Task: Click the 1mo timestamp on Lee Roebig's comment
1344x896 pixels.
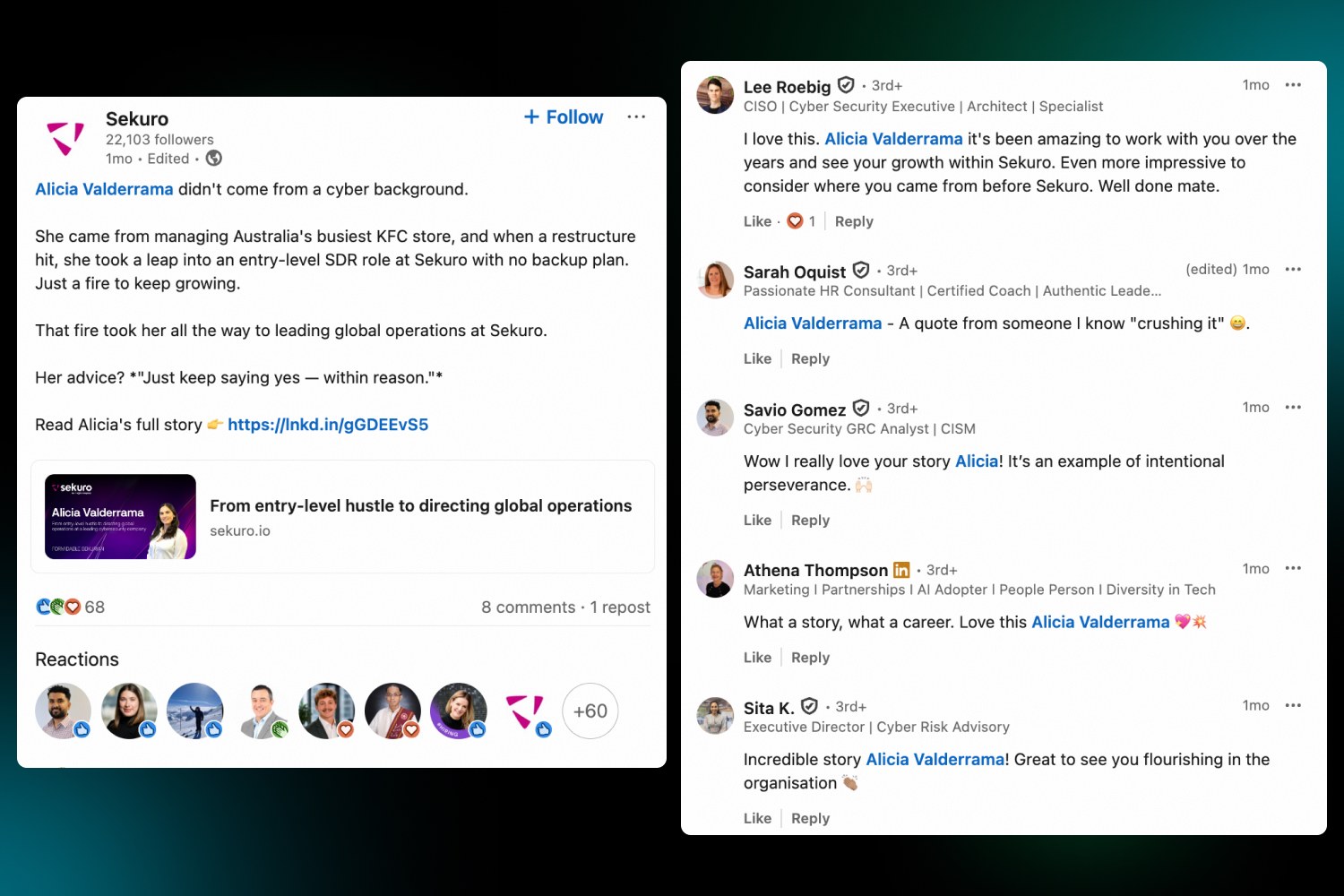Action: (x=1255, y=85)
